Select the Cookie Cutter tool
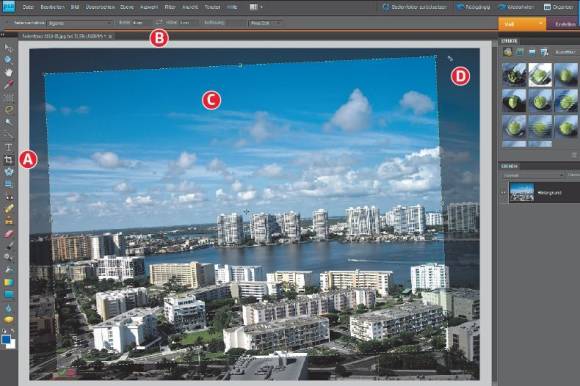The height and width of the screenshot is (386, 580). [9, 172]
